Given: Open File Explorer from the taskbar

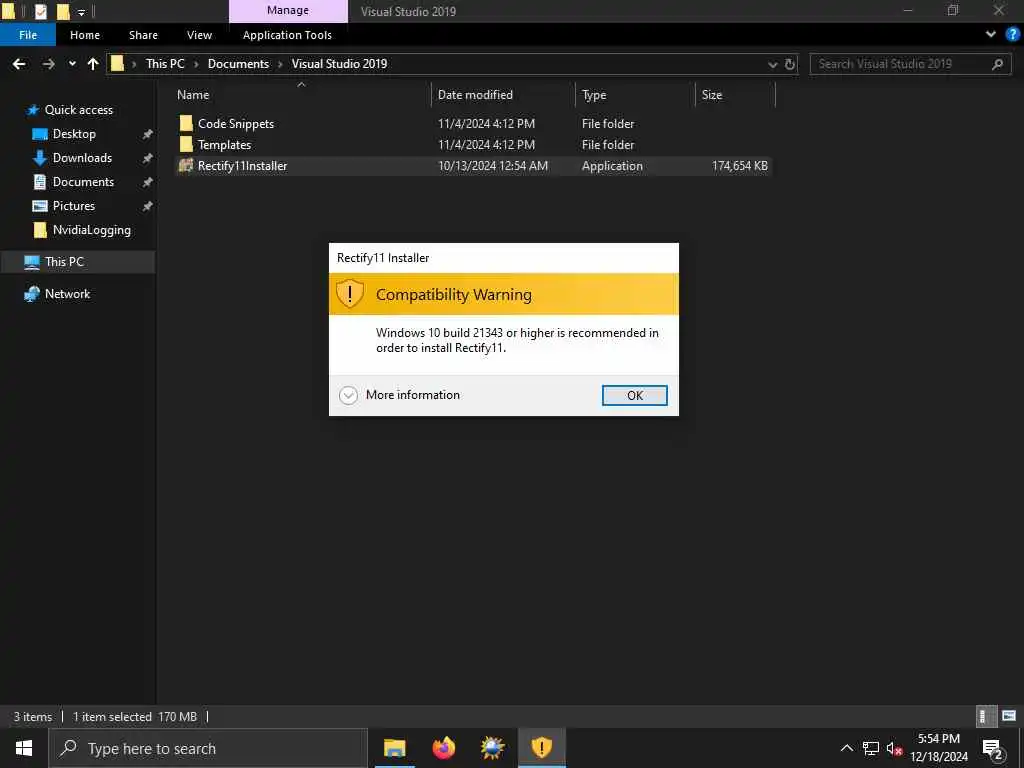Looking at the screenshot, I should [394, 748].
